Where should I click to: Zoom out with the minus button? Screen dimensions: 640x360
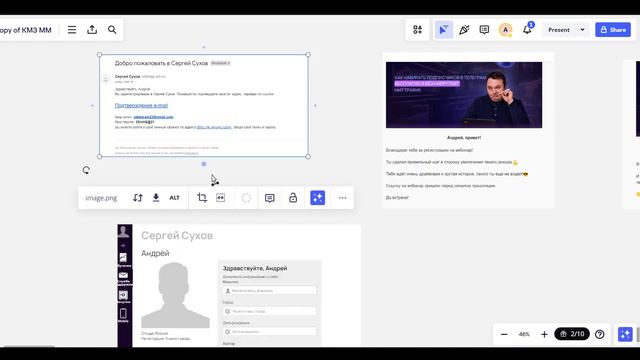coord(504,334)
